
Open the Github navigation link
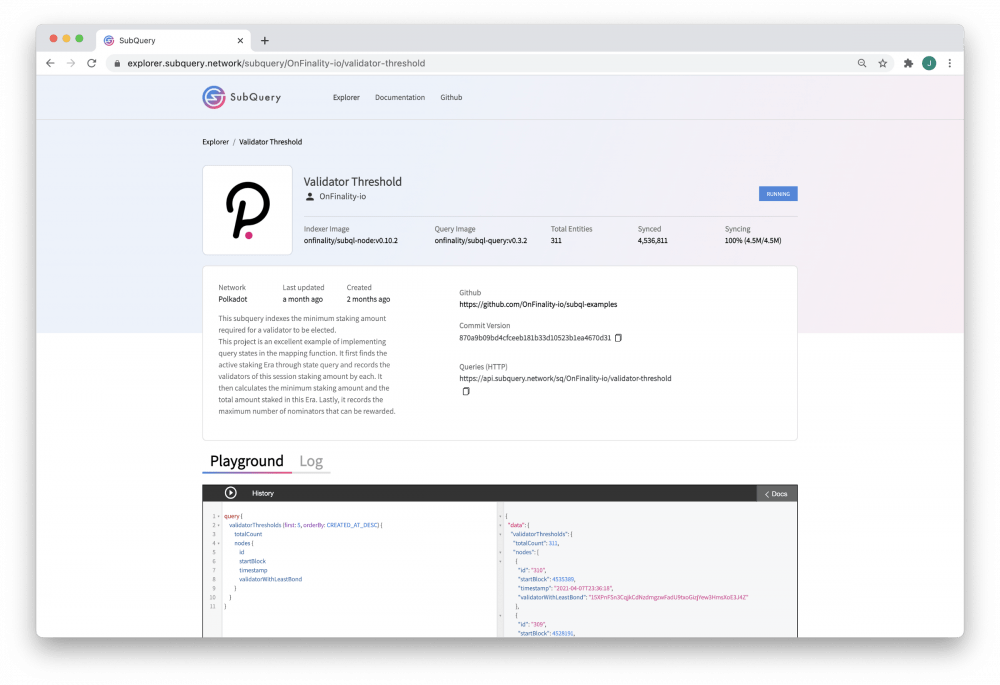click(451, 98)
